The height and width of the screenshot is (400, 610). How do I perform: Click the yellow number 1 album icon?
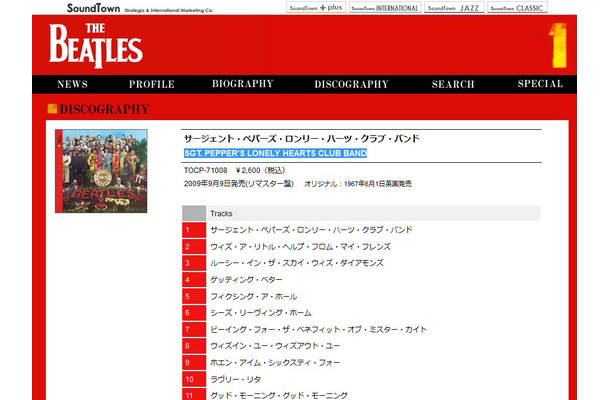click(x=557, y=45)
